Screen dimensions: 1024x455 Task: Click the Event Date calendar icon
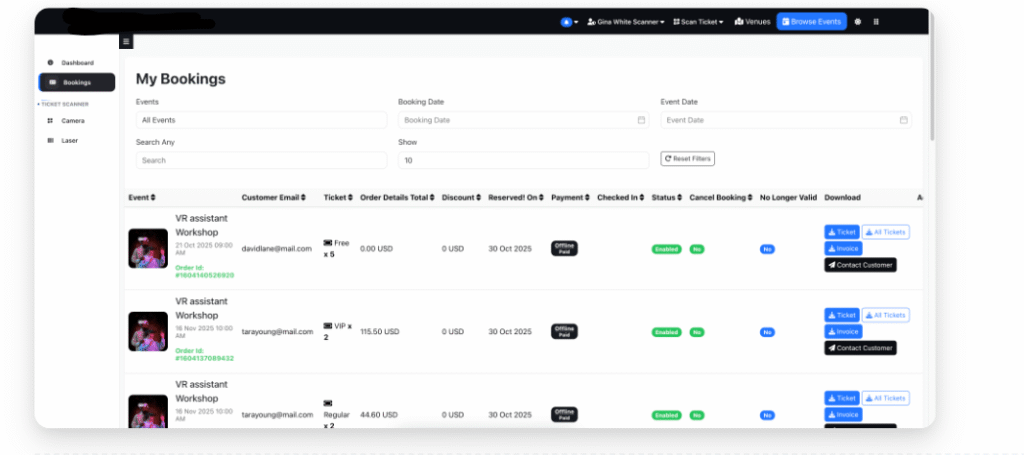903,120
